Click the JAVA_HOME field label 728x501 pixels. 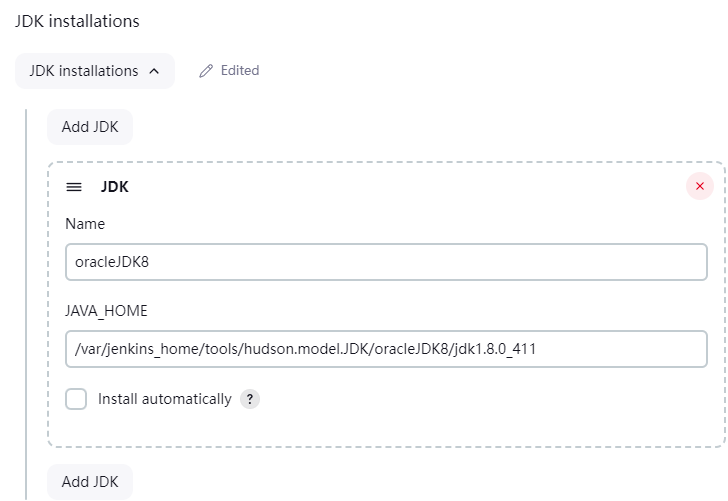tap(106, 311)
